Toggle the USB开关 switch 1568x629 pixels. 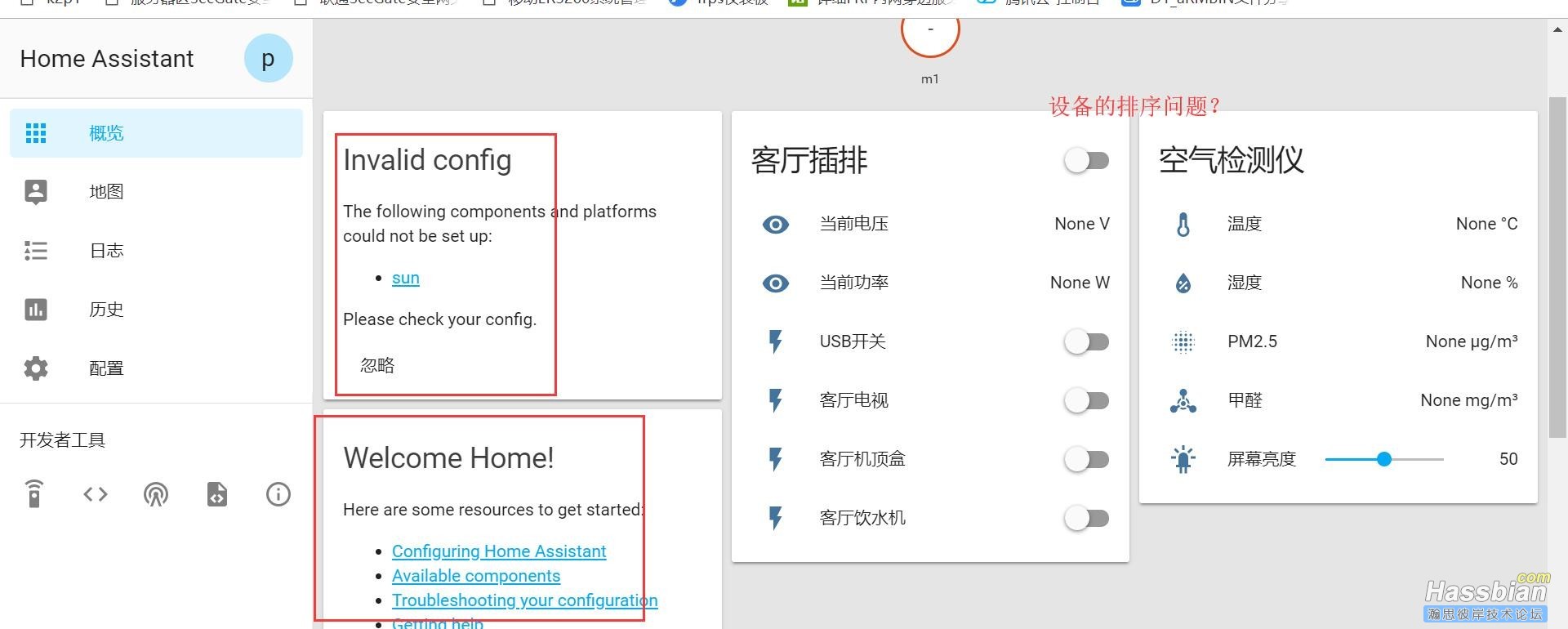point(1087,342)
